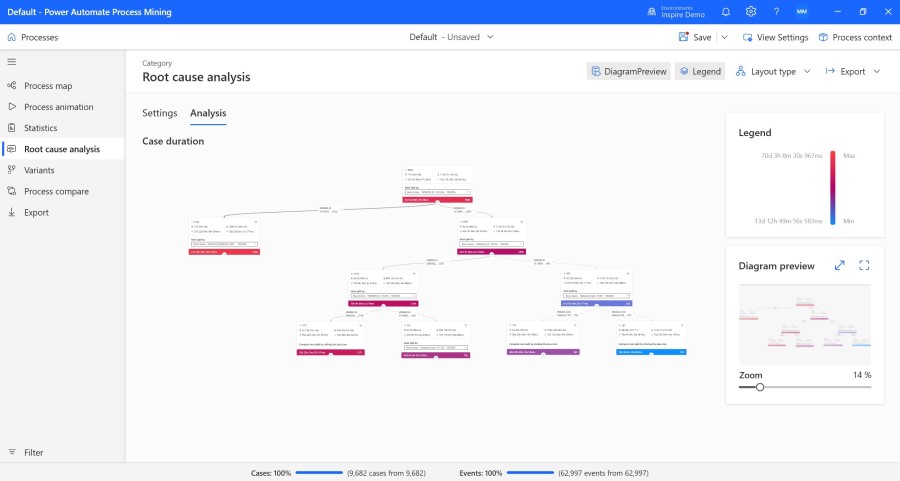Viewport: 900px width, 481px height.
Task: Open Process context
Action: click(854, 37)
